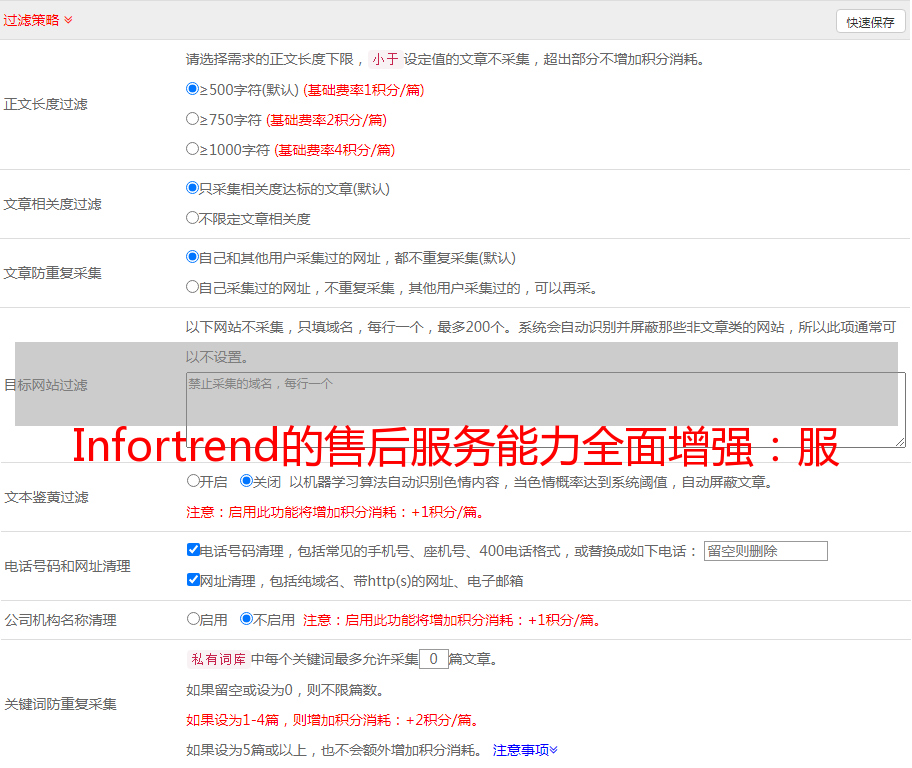912x768 pixels.
Task: Click the text 如果设为5篇或以上，也不会额外增加积分消耗。
Action: [334, 750]
